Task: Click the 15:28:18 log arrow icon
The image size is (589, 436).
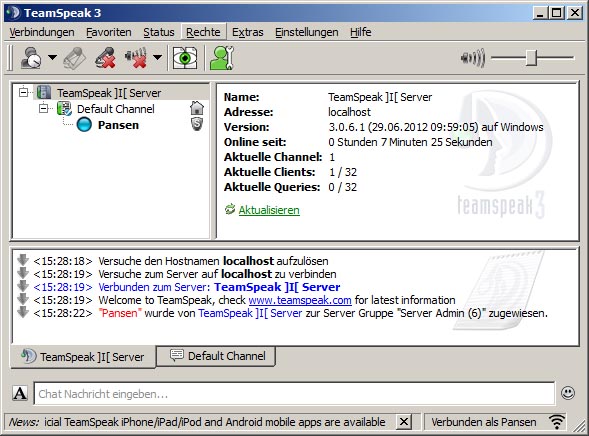Action: pyautogui.click(x=23, y=260)
